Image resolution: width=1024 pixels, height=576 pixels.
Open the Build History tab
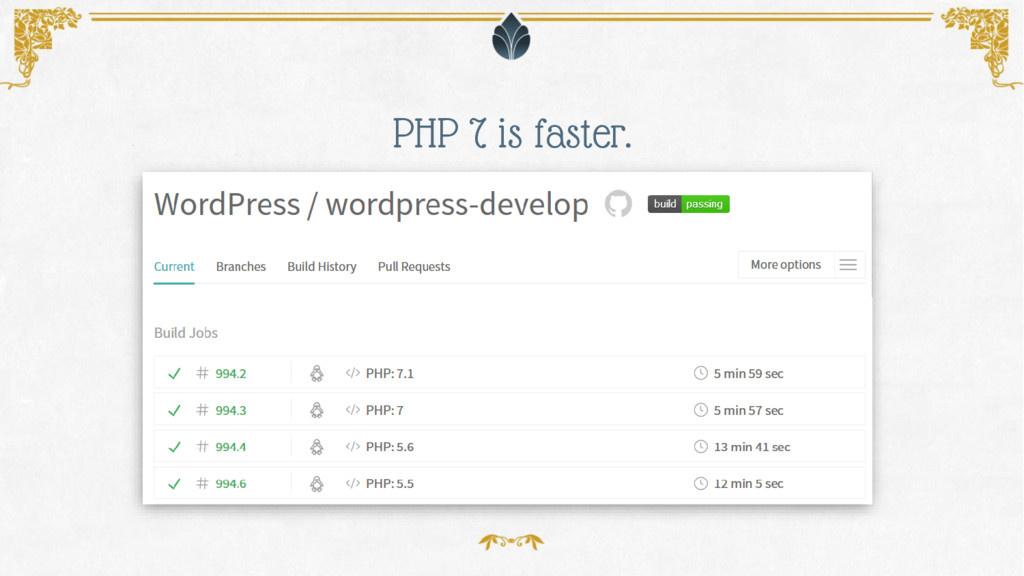tap(322, 266)
